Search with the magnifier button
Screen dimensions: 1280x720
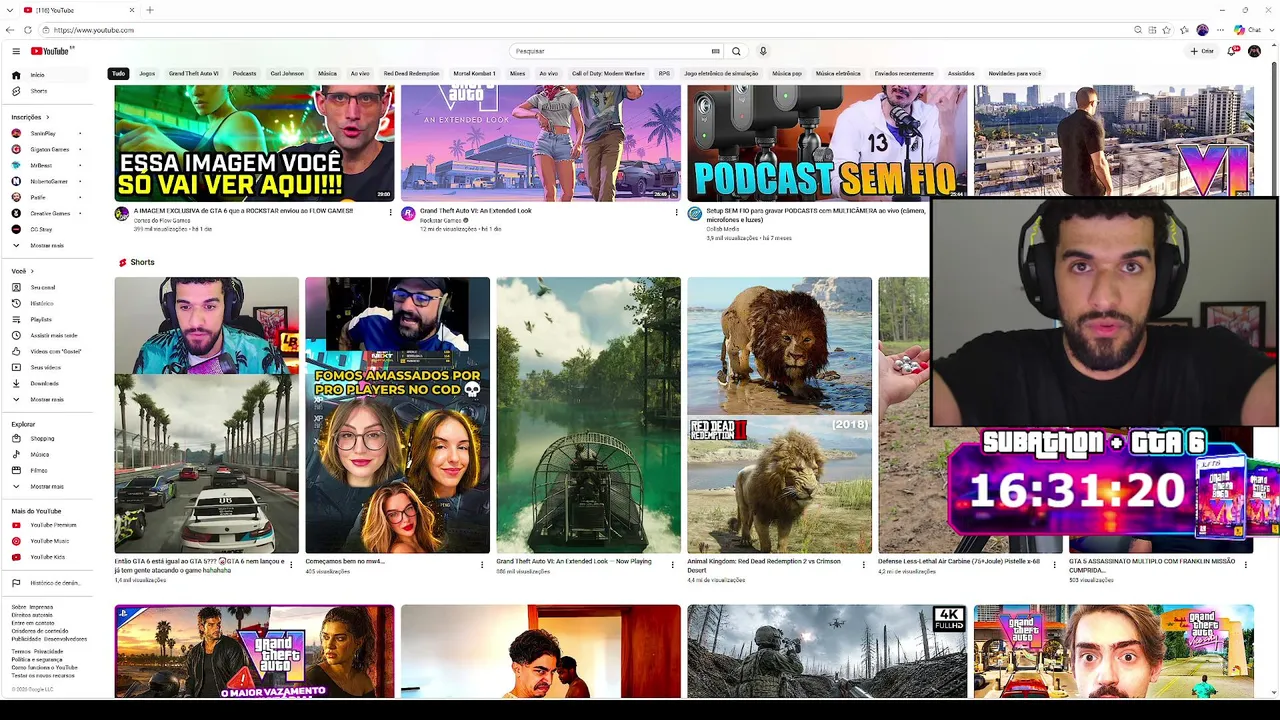(736, 51)
